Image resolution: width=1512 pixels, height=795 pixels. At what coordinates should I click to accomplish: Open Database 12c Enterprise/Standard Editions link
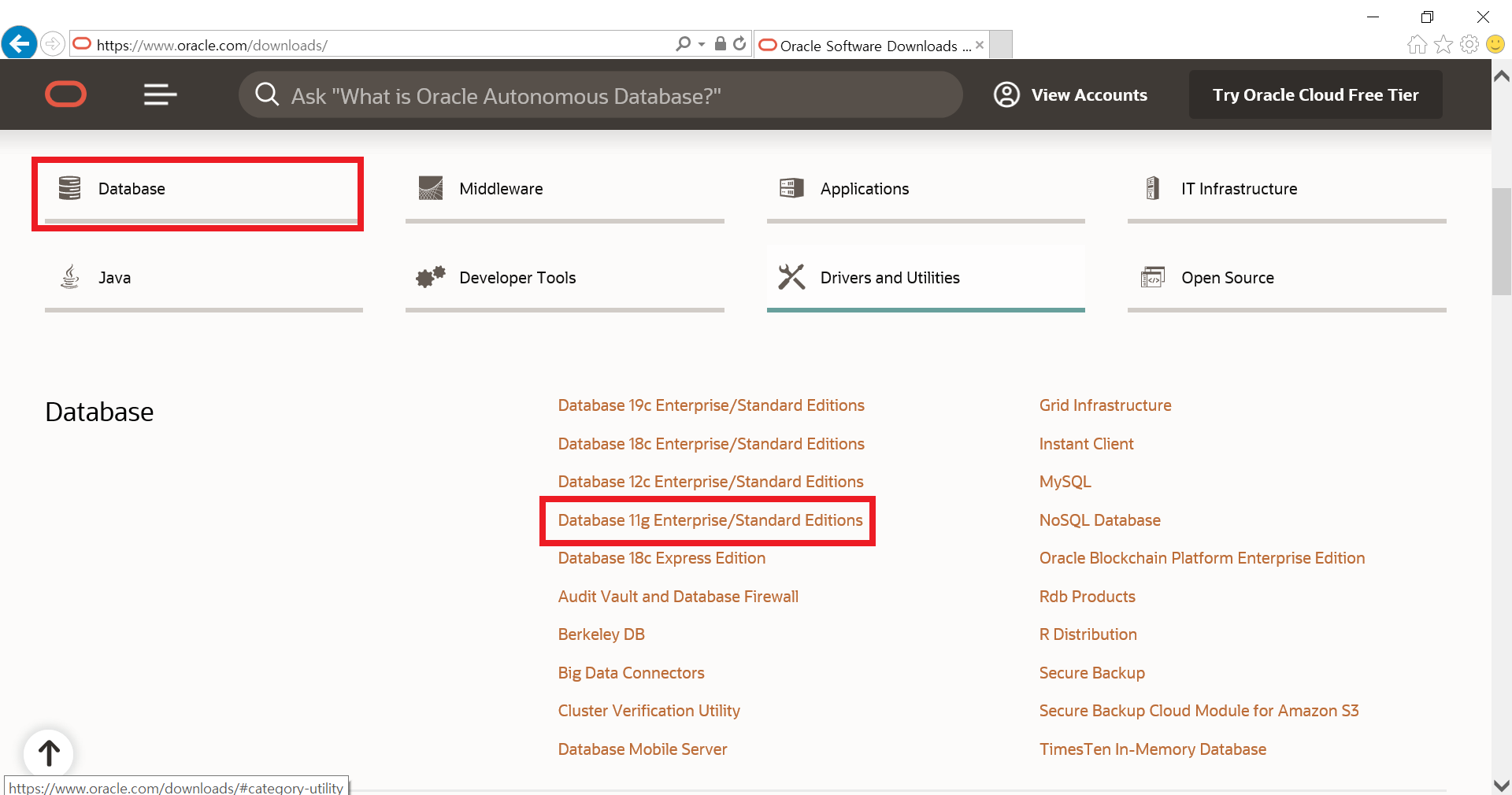click(x=710, y=482)
